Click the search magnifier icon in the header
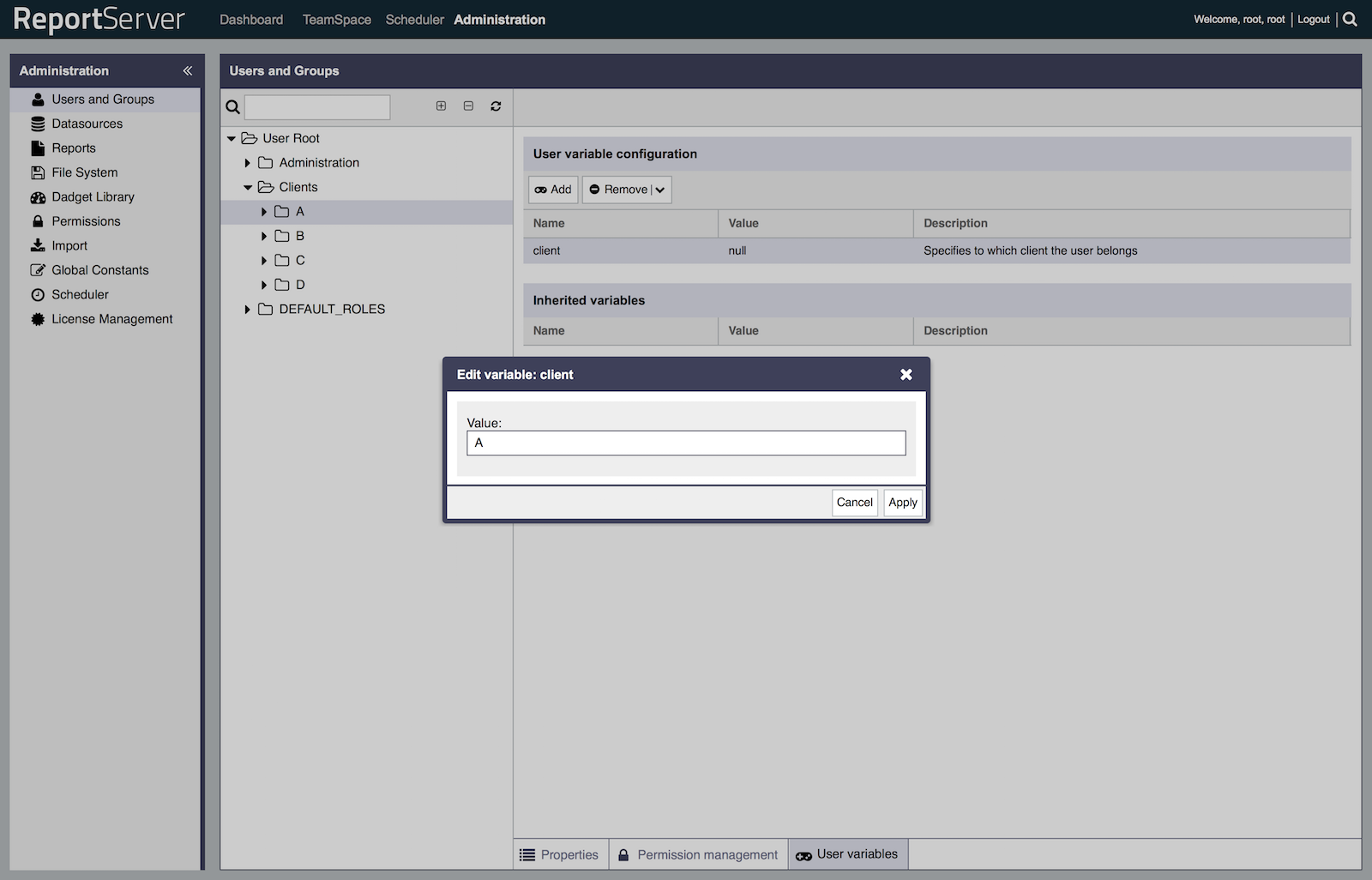1372x880 pixels. tap(1350, 19)
